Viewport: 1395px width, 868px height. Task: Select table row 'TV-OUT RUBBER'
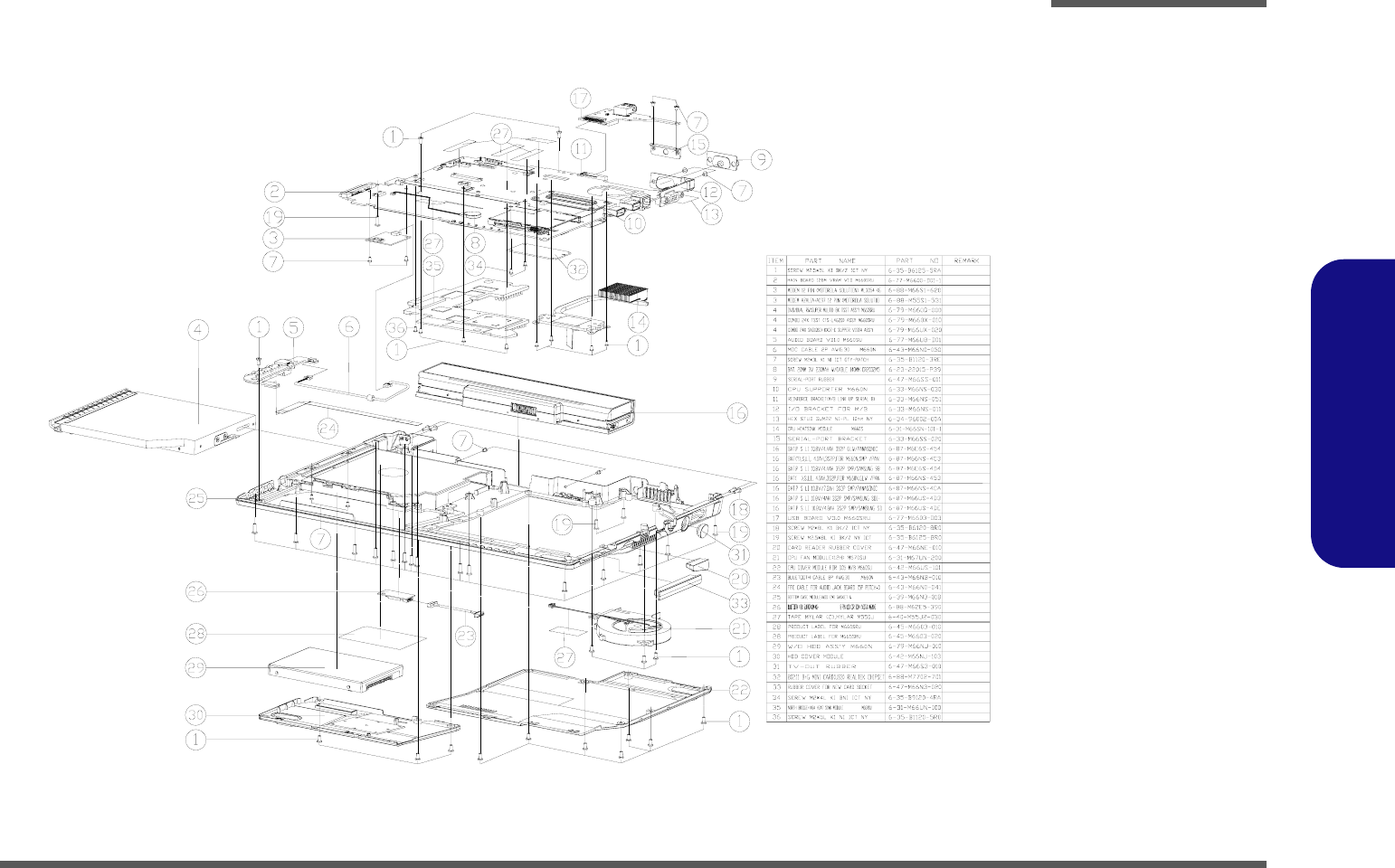tap(878, 666)
